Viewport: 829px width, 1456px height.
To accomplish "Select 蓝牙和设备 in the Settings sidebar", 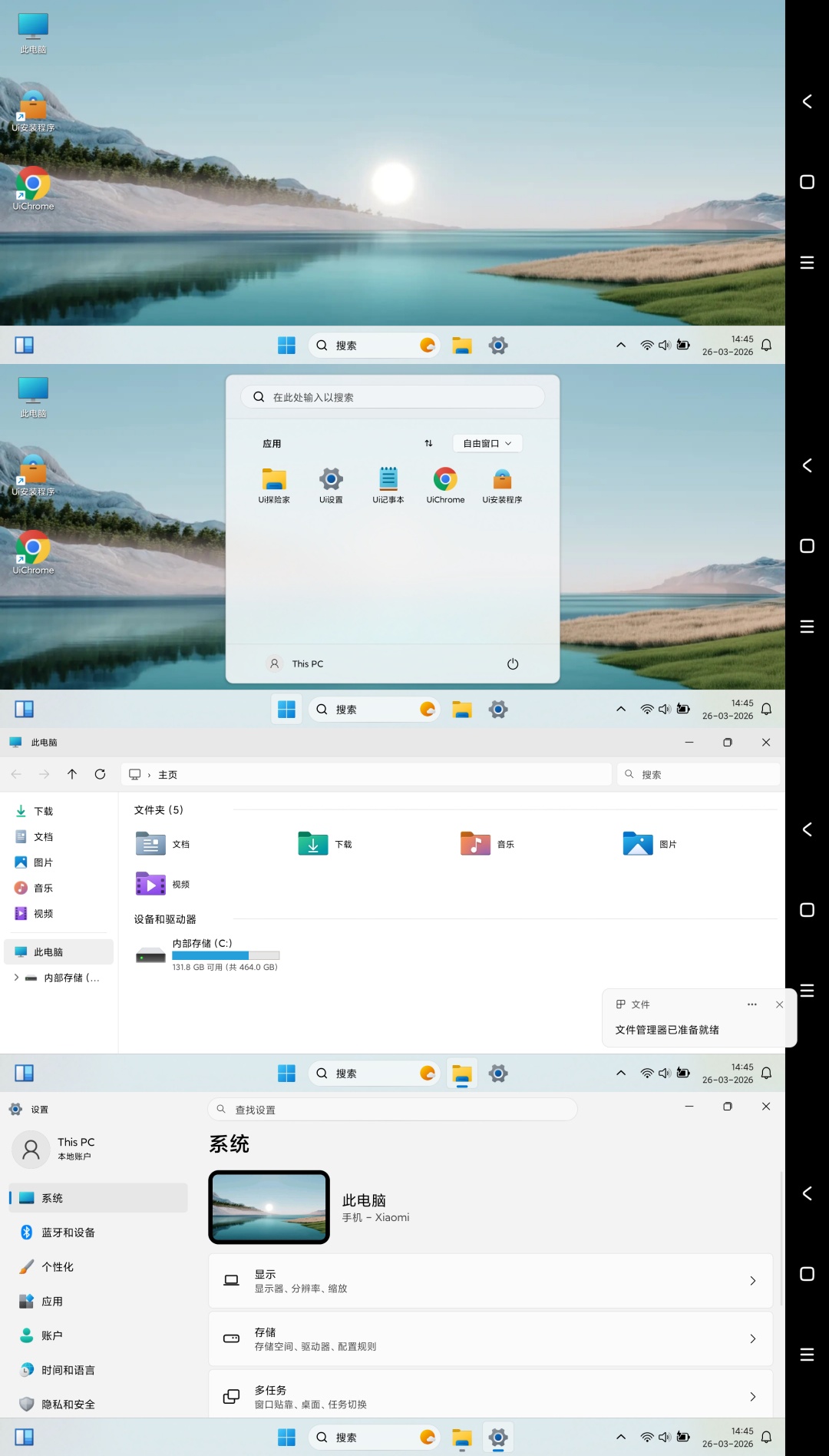I will pos(98,1233).
